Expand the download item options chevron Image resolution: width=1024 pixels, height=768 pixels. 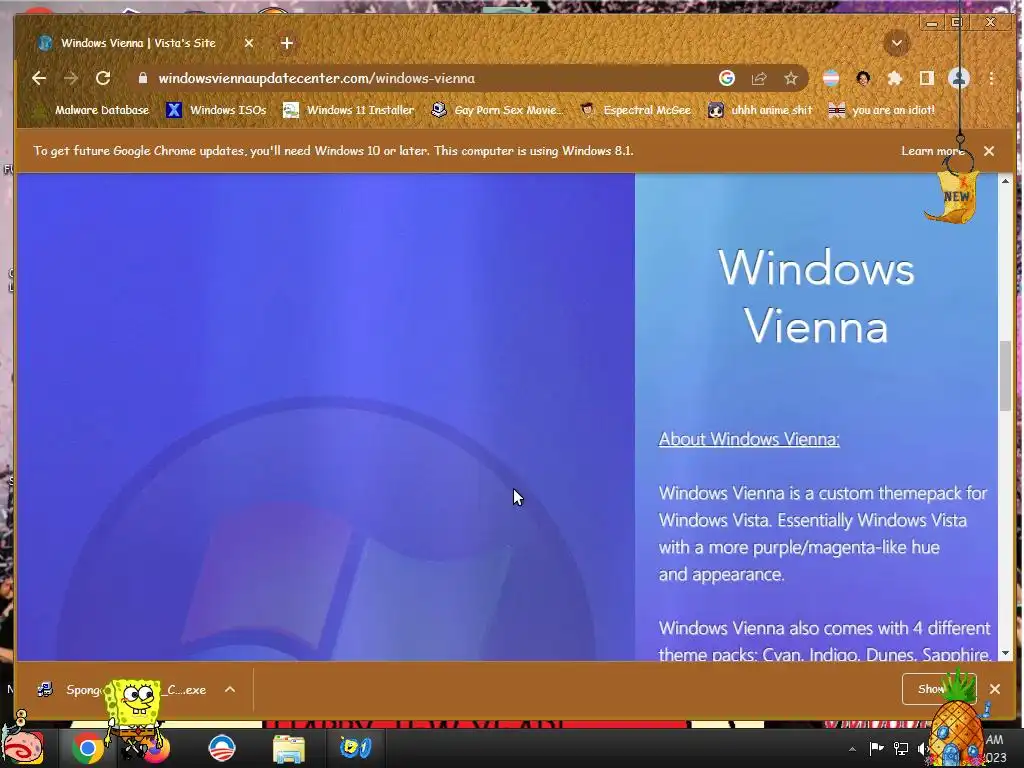(x=230, y=690)
